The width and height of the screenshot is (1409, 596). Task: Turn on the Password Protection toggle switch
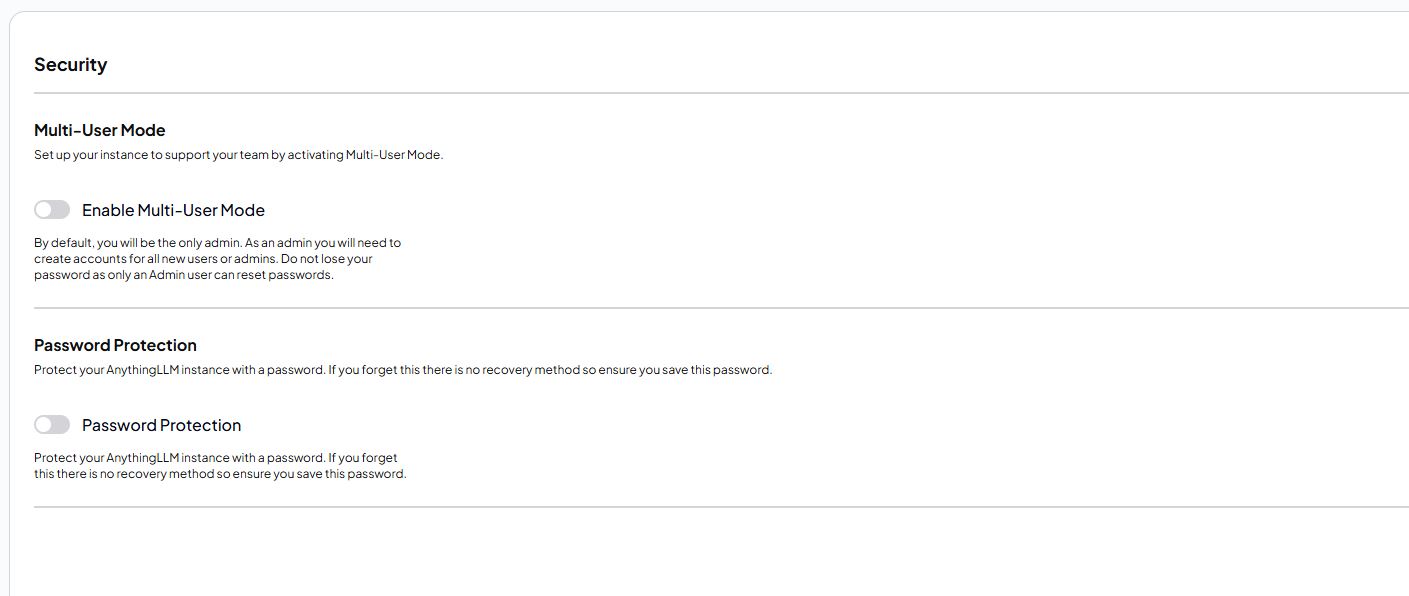(x=52, y=425)
